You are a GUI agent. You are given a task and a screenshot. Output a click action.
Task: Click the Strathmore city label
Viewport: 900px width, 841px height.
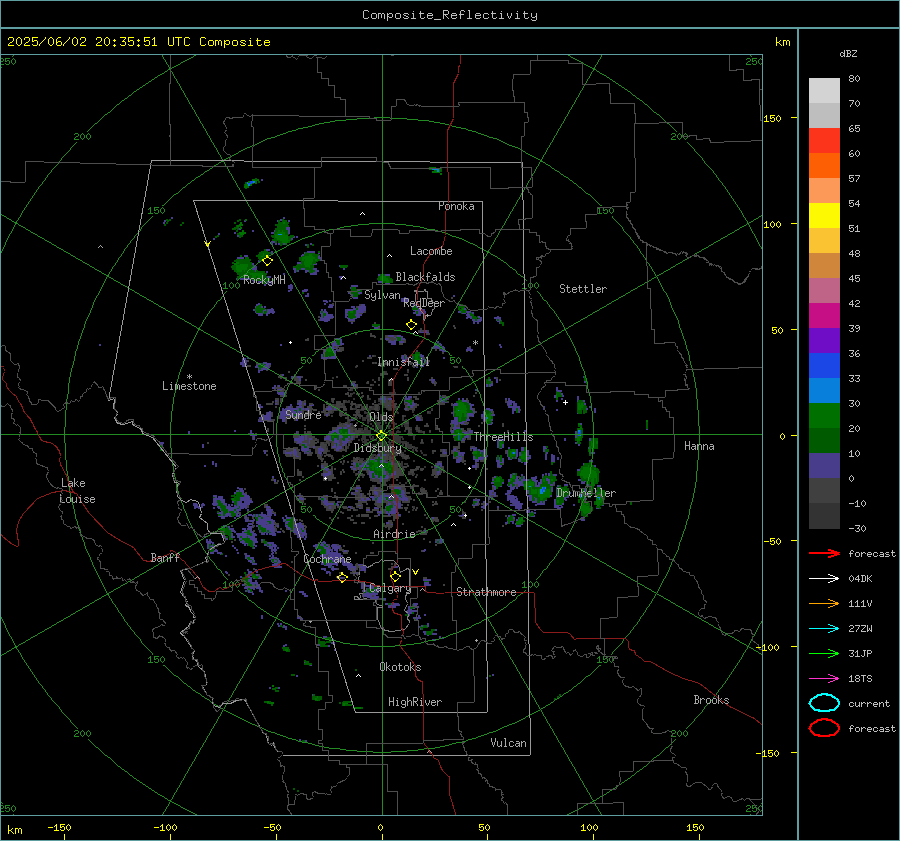tap(486, 592)
